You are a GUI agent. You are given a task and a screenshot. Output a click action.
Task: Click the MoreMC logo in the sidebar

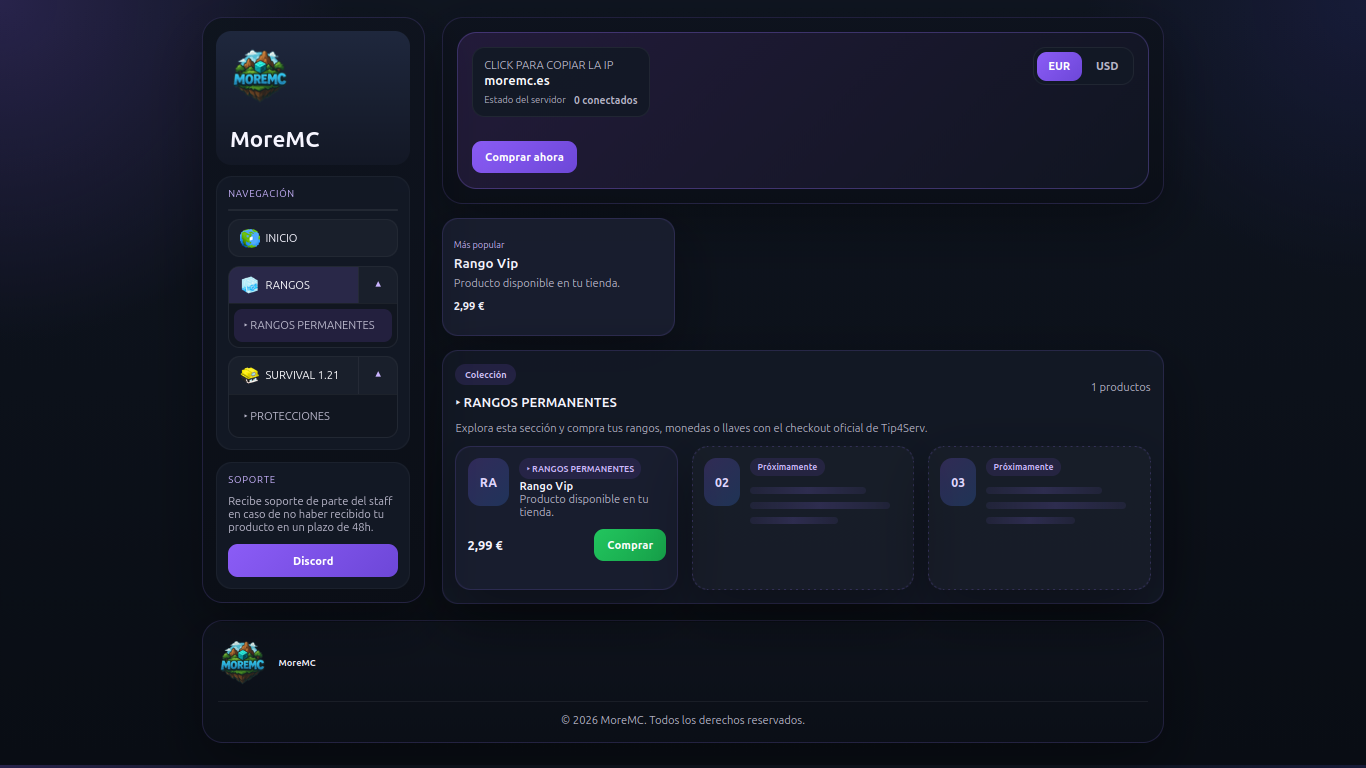260,75
